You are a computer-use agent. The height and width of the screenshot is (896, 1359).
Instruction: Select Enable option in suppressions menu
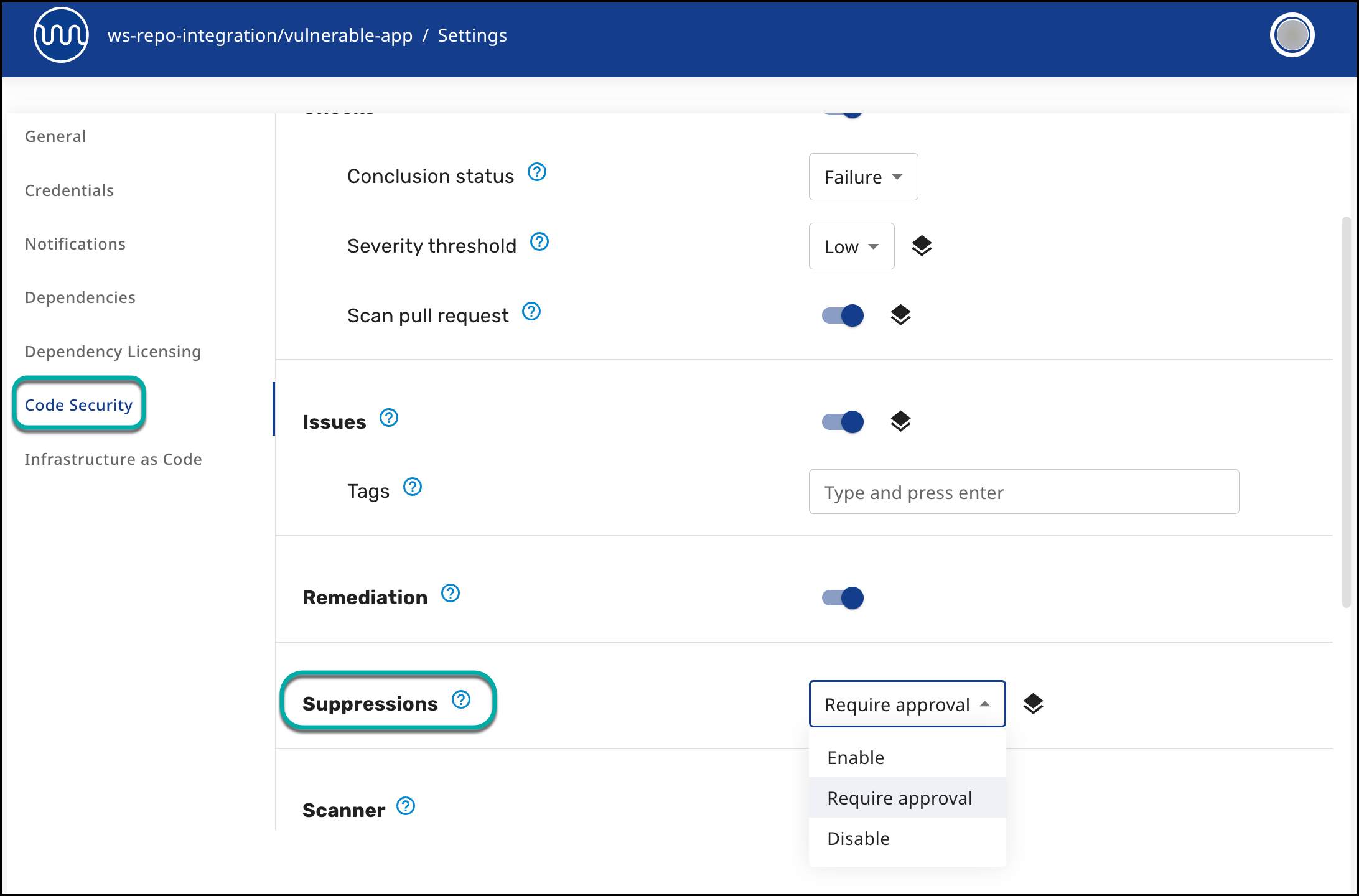(856, 758)
